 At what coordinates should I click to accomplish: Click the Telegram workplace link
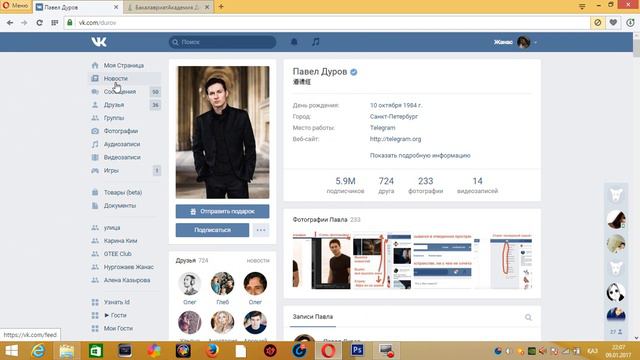(x=382, y=128)
